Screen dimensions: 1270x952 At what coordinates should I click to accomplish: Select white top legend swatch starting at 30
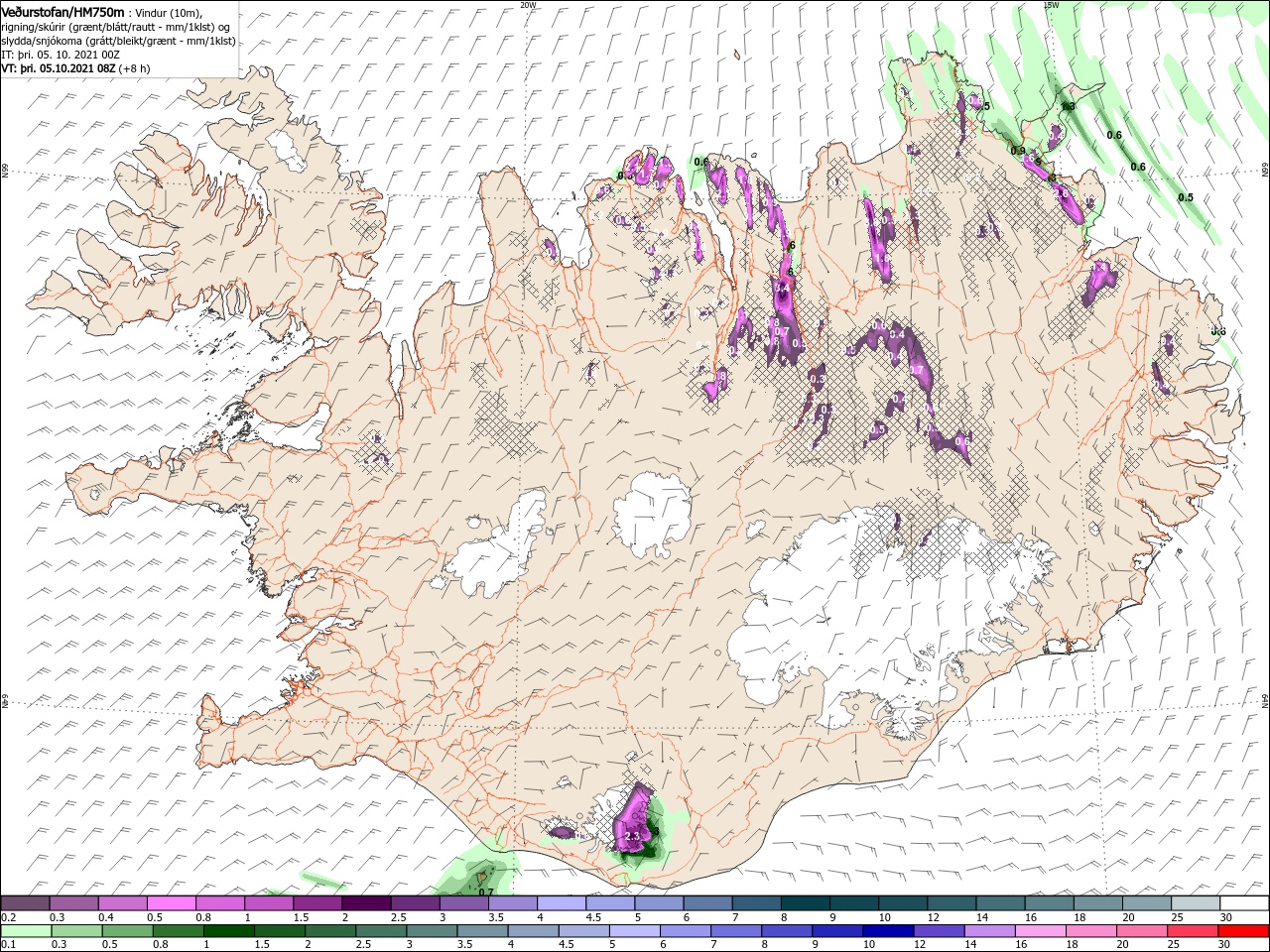pyautogui.click(x=1243, y=903)
